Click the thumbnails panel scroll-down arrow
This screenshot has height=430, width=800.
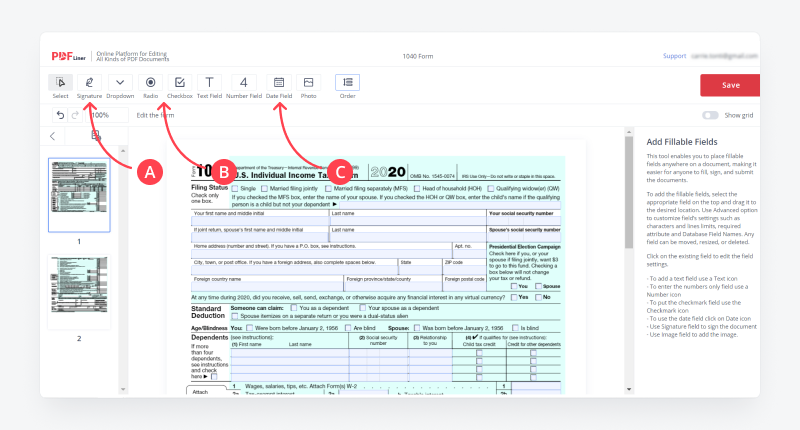tap(123, 390)
